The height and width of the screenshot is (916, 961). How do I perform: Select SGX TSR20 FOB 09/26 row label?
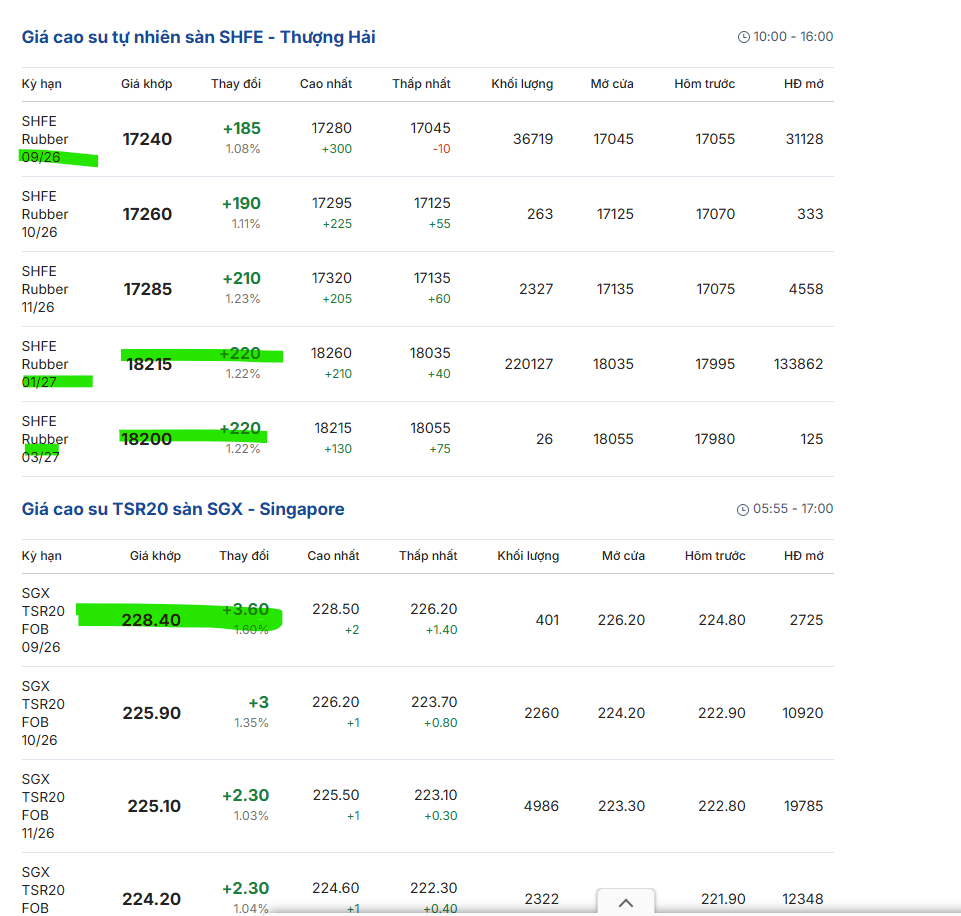43,620
